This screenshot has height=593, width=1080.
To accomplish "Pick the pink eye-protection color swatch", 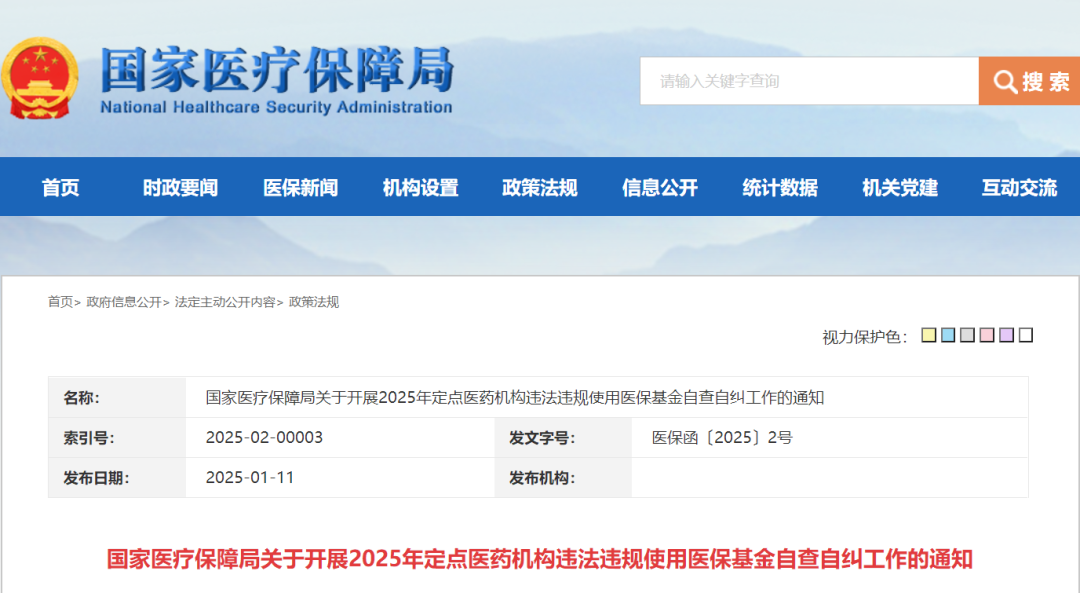I will [987, 336].
